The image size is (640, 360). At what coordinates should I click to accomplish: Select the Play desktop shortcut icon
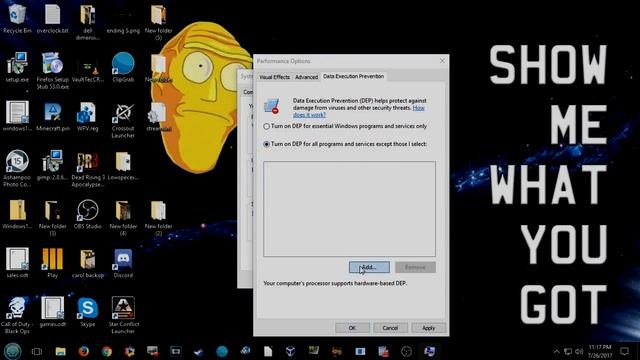[52, 263]
